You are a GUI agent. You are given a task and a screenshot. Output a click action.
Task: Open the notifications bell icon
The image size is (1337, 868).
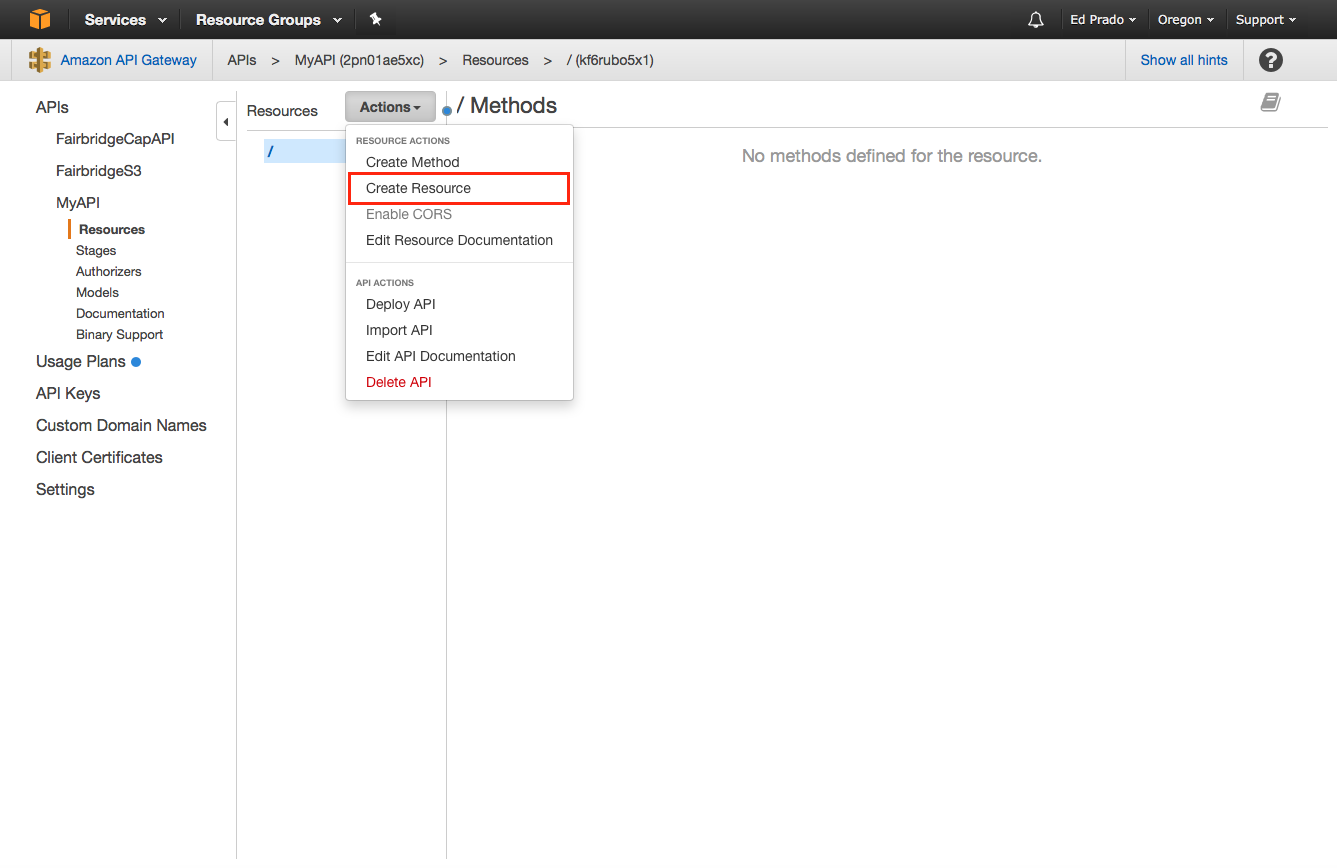coord(1036,20)
